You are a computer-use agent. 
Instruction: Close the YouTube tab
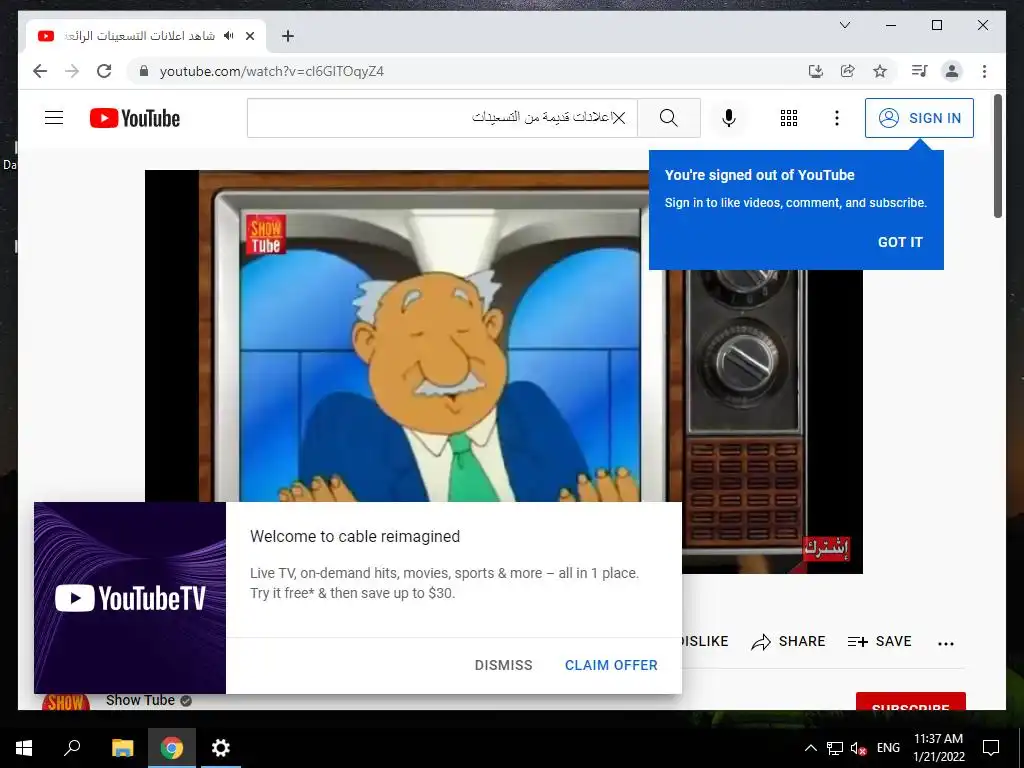pos(250,36)
